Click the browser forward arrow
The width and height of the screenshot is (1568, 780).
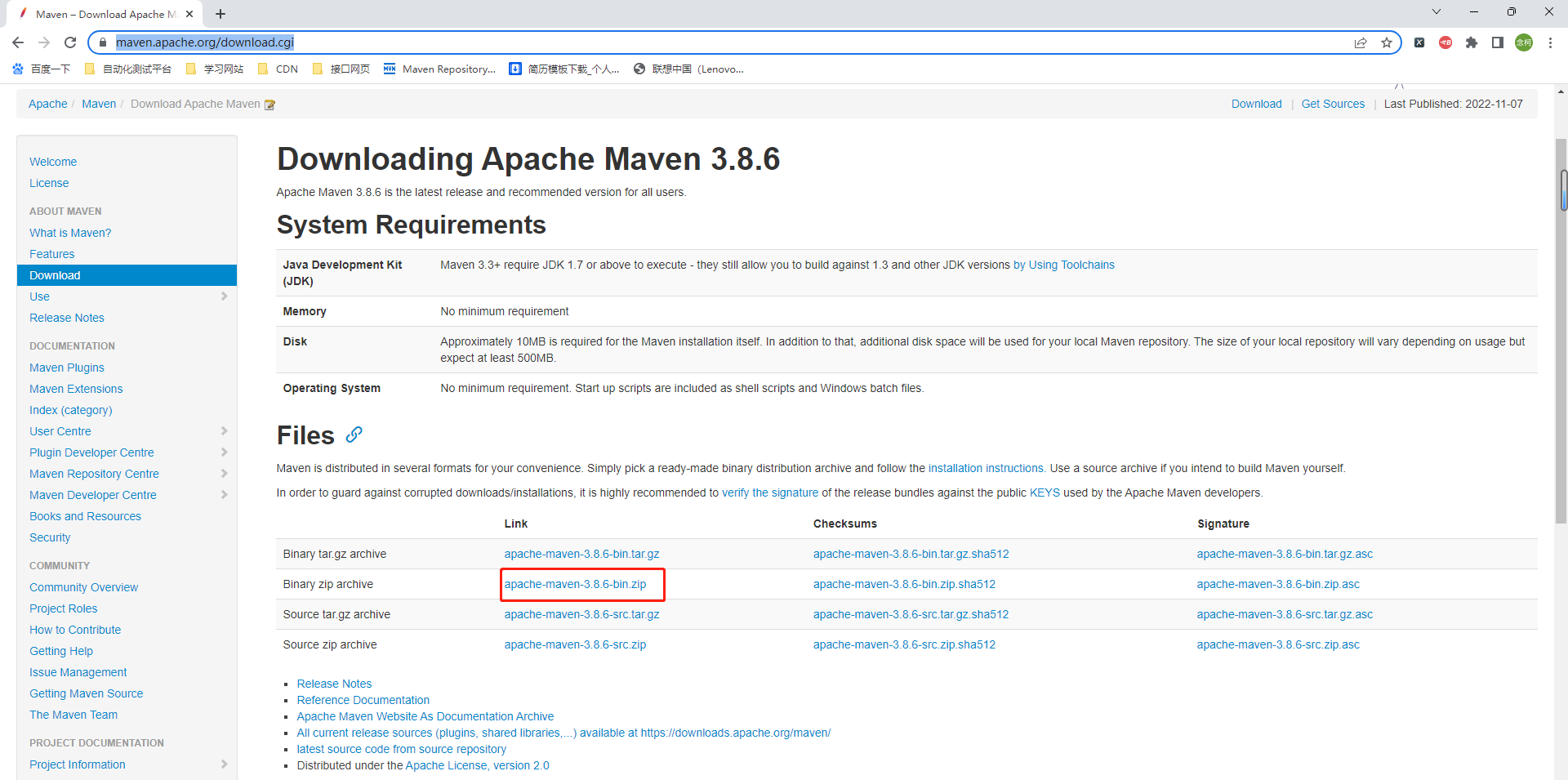point(44,42)
